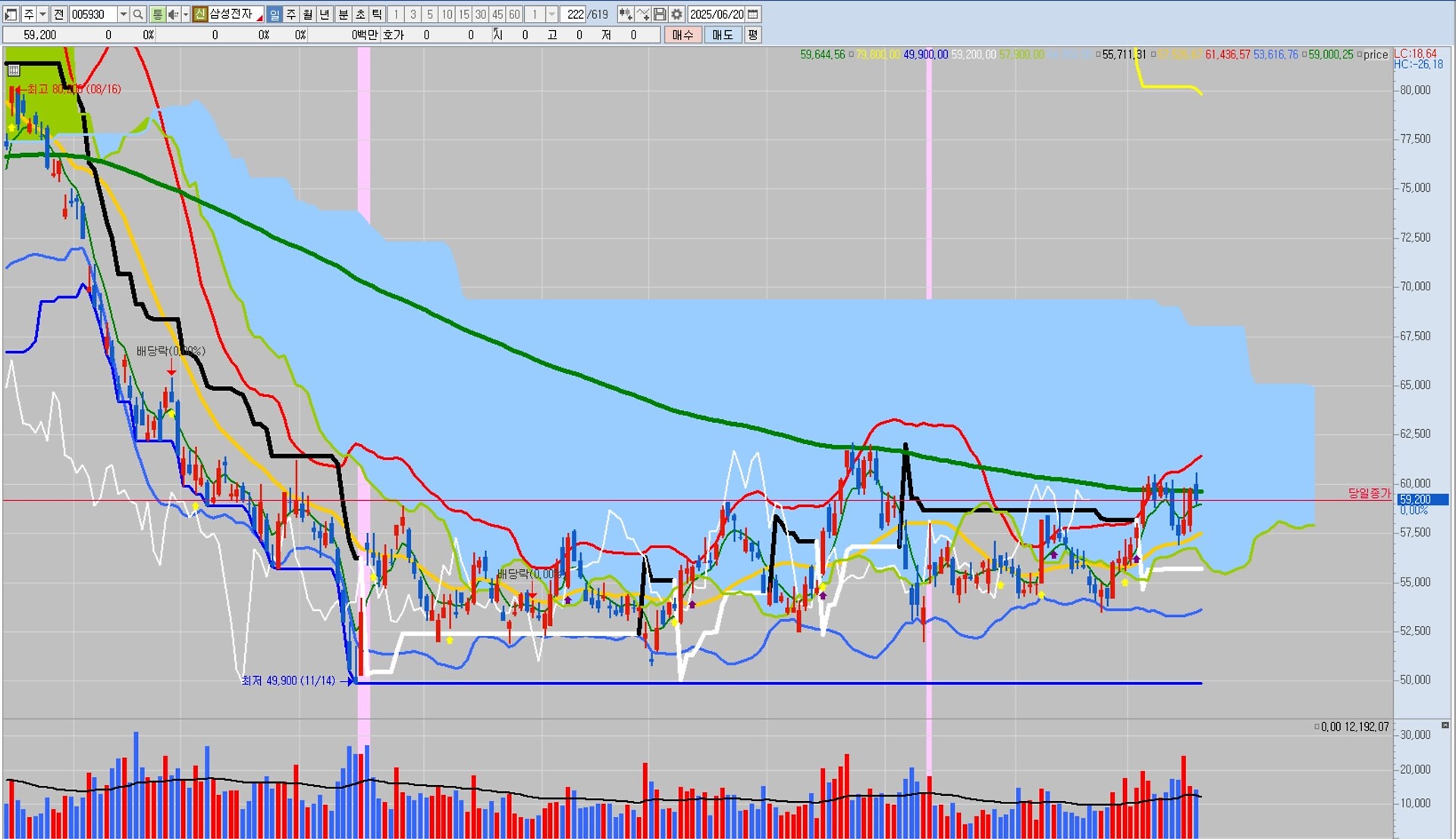Screen dimensions: 1456x839
Task: Open the dropdown next to 주 selector
Action: click(42, 14)
